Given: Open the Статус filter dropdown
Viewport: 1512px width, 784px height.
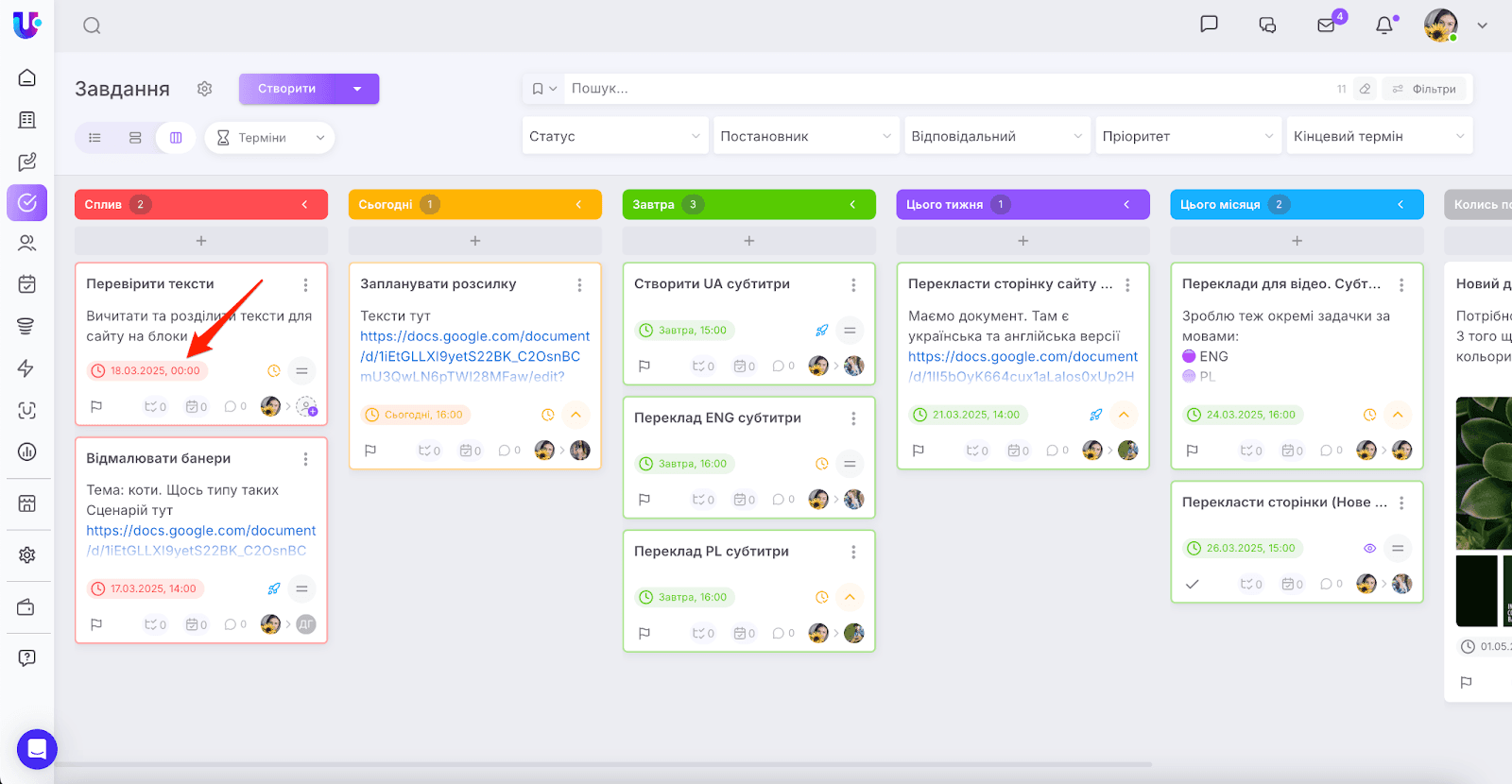Looking at the screenshot, I should click(614, 136).
